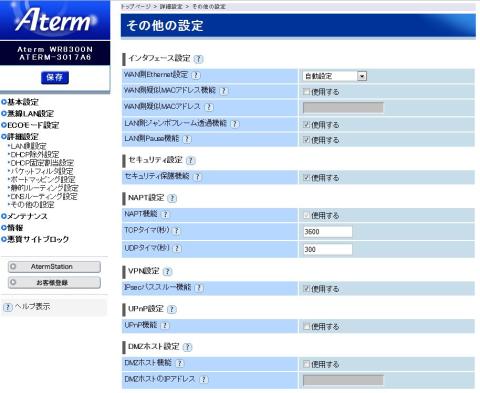
Task: Open パケットフィルタ設定 page
Action: 41,171
